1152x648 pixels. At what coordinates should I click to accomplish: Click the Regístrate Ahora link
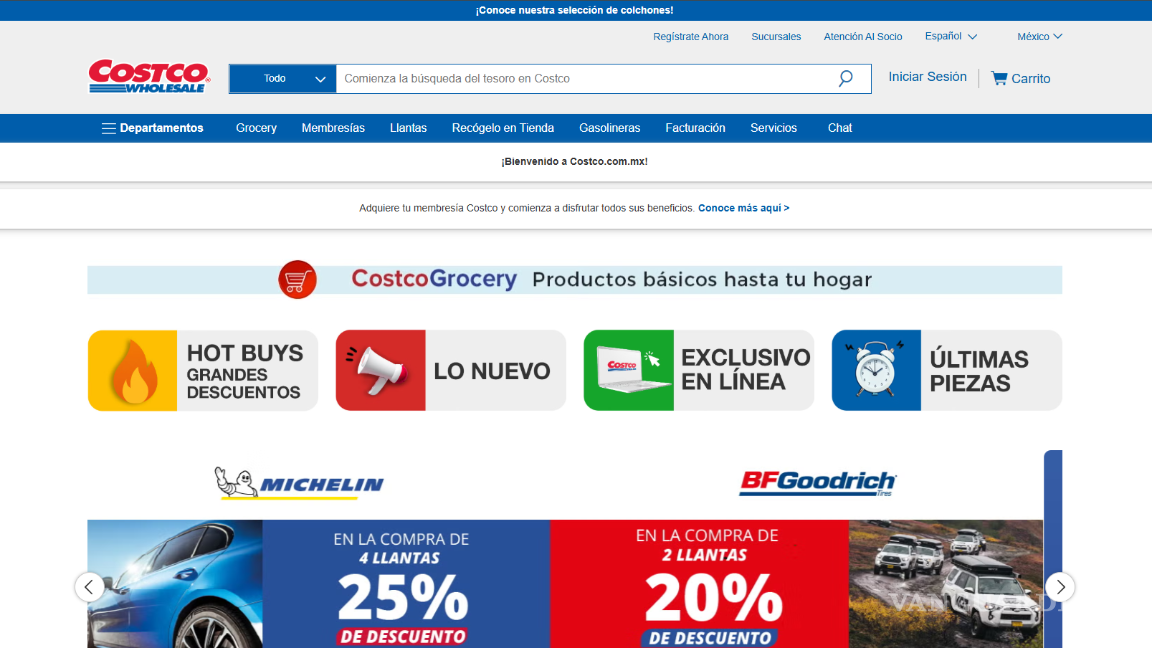691,36
